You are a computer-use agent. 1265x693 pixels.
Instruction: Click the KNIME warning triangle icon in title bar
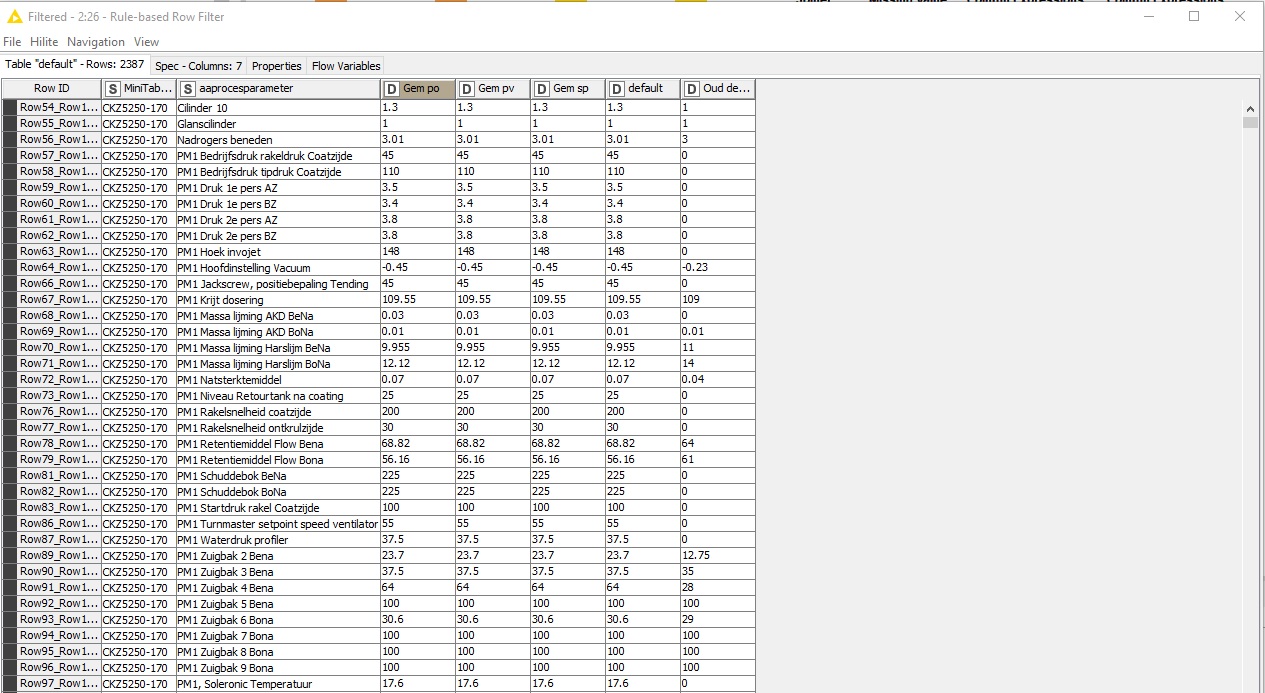[14, 16]
